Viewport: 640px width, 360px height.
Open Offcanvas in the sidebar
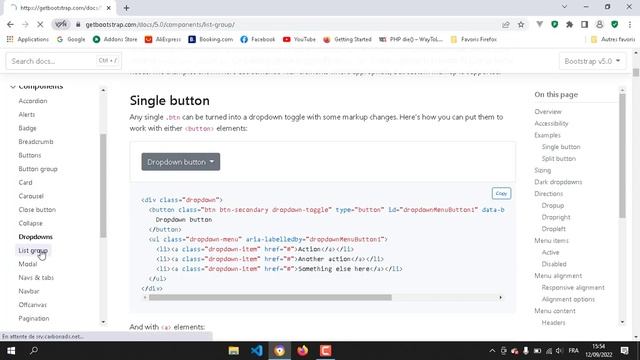[x=33, y=304]
